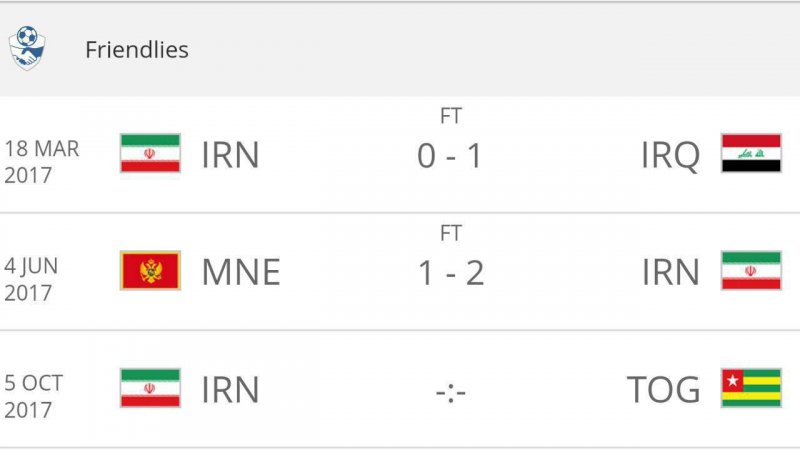Click the Iran flag in the 5 OCT match
The width and height of the screenshot is (800, 450).
pos(150,388)
